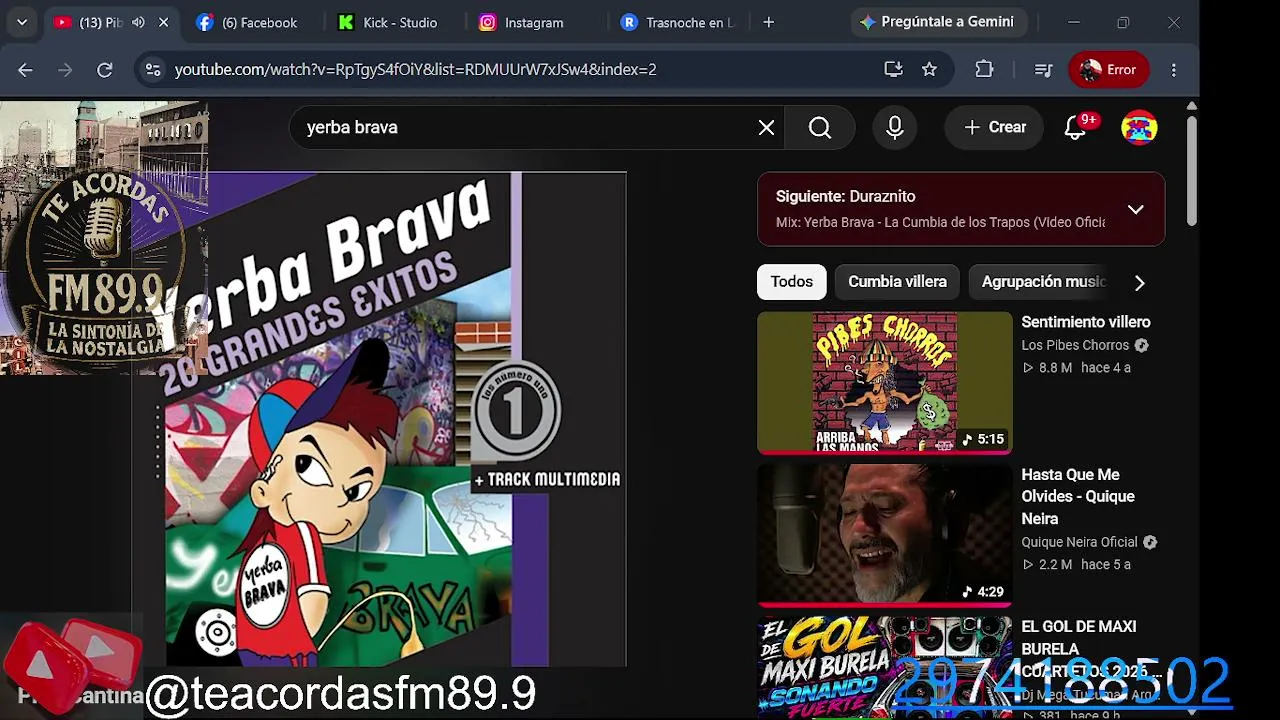
Task: Open the Sentimiento villero video title
Action: (x=1086, y=322)
